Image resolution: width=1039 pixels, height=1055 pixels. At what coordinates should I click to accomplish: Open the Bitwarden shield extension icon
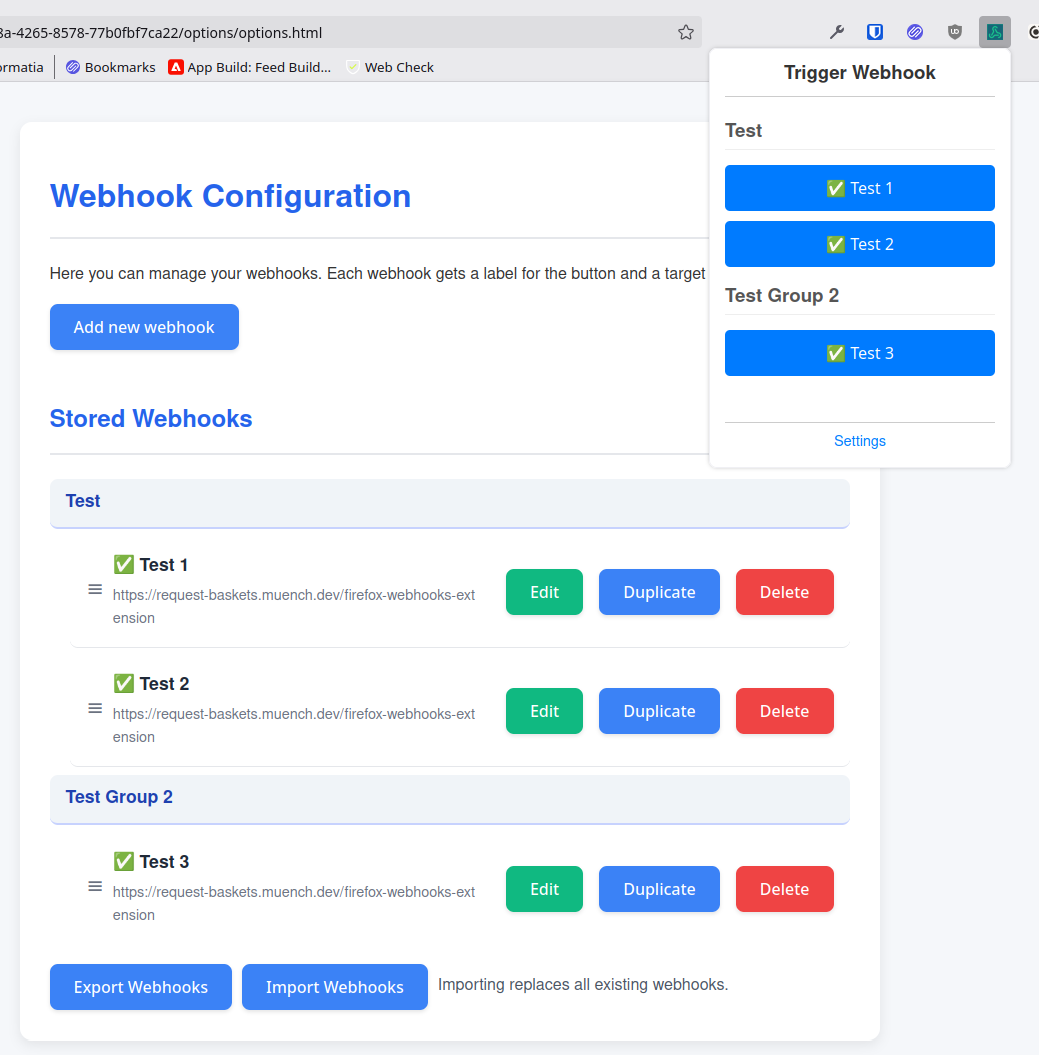(875, 32)
